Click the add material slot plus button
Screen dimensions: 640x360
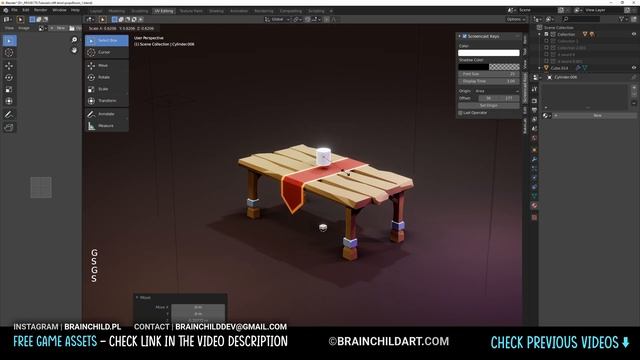coord(634,87)
